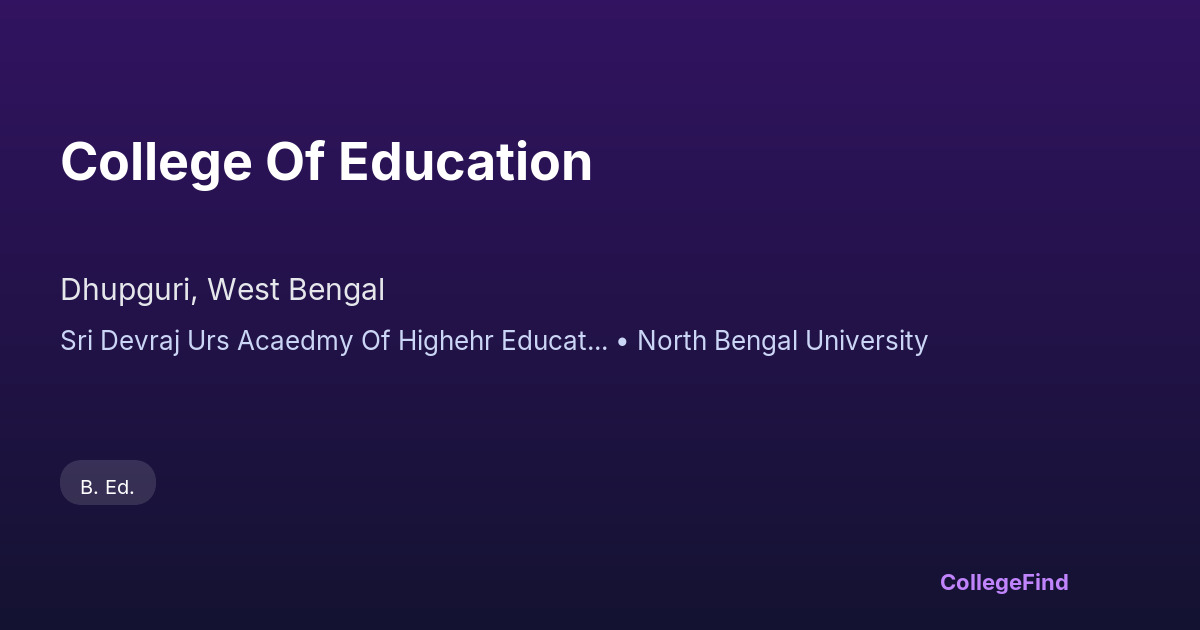This screenshot has width=1200, height=630.
Task: Open North Bengal University affiliation
Action: [782, 341]
